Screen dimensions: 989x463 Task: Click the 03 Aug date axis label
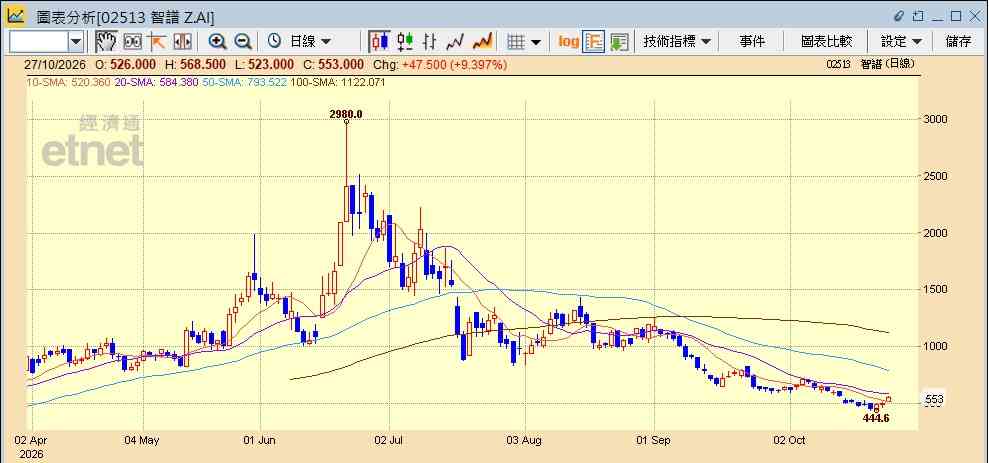(525, 440)
